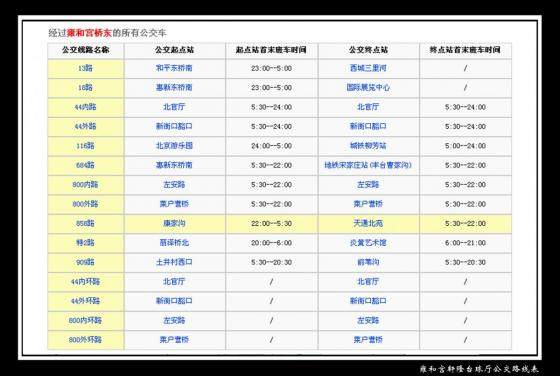Click the 终点站首末班车时间 column header
This screenshot has width=560, height=376.
(465, 50)
